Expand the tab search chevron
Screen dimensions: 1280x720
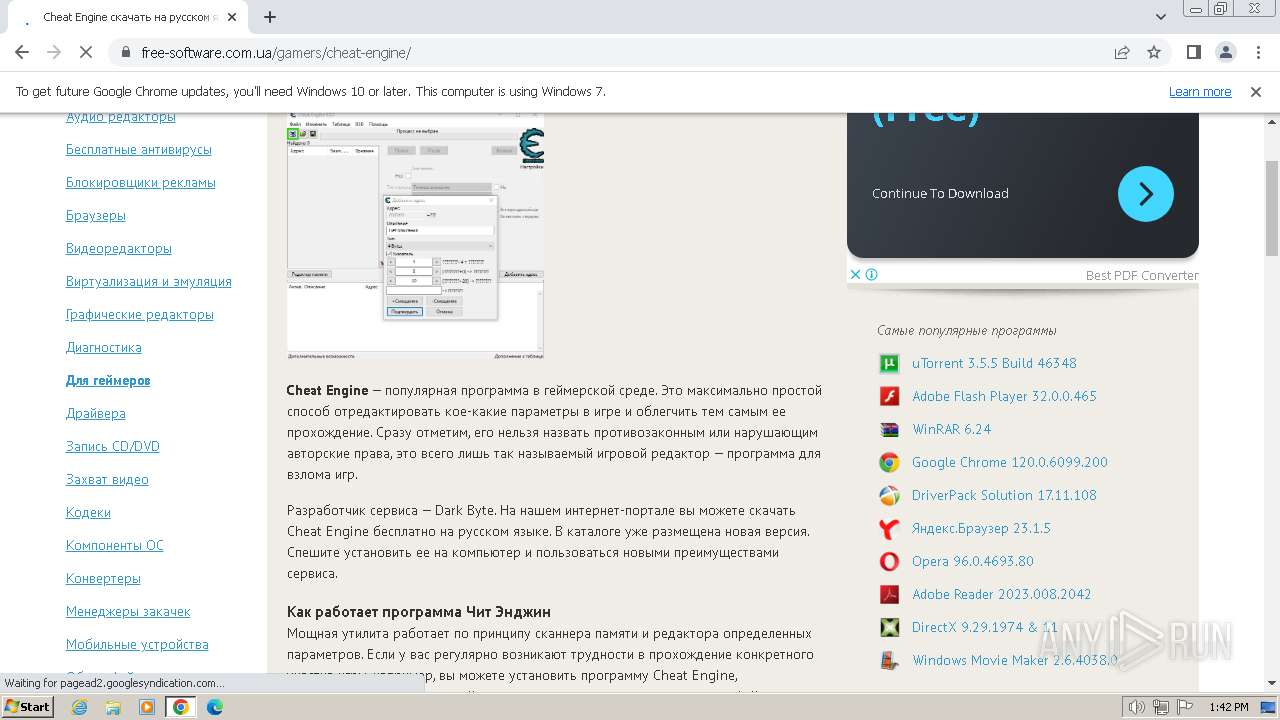click(1161, 17)
